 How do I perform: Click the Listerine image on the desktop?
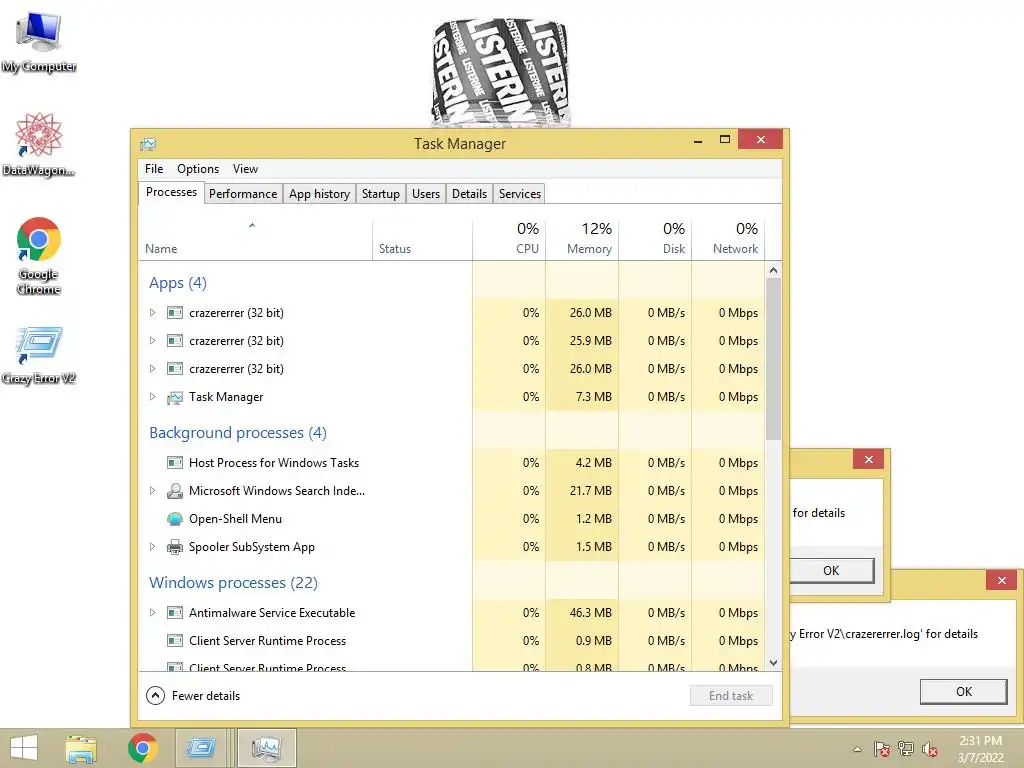point(500,72)
